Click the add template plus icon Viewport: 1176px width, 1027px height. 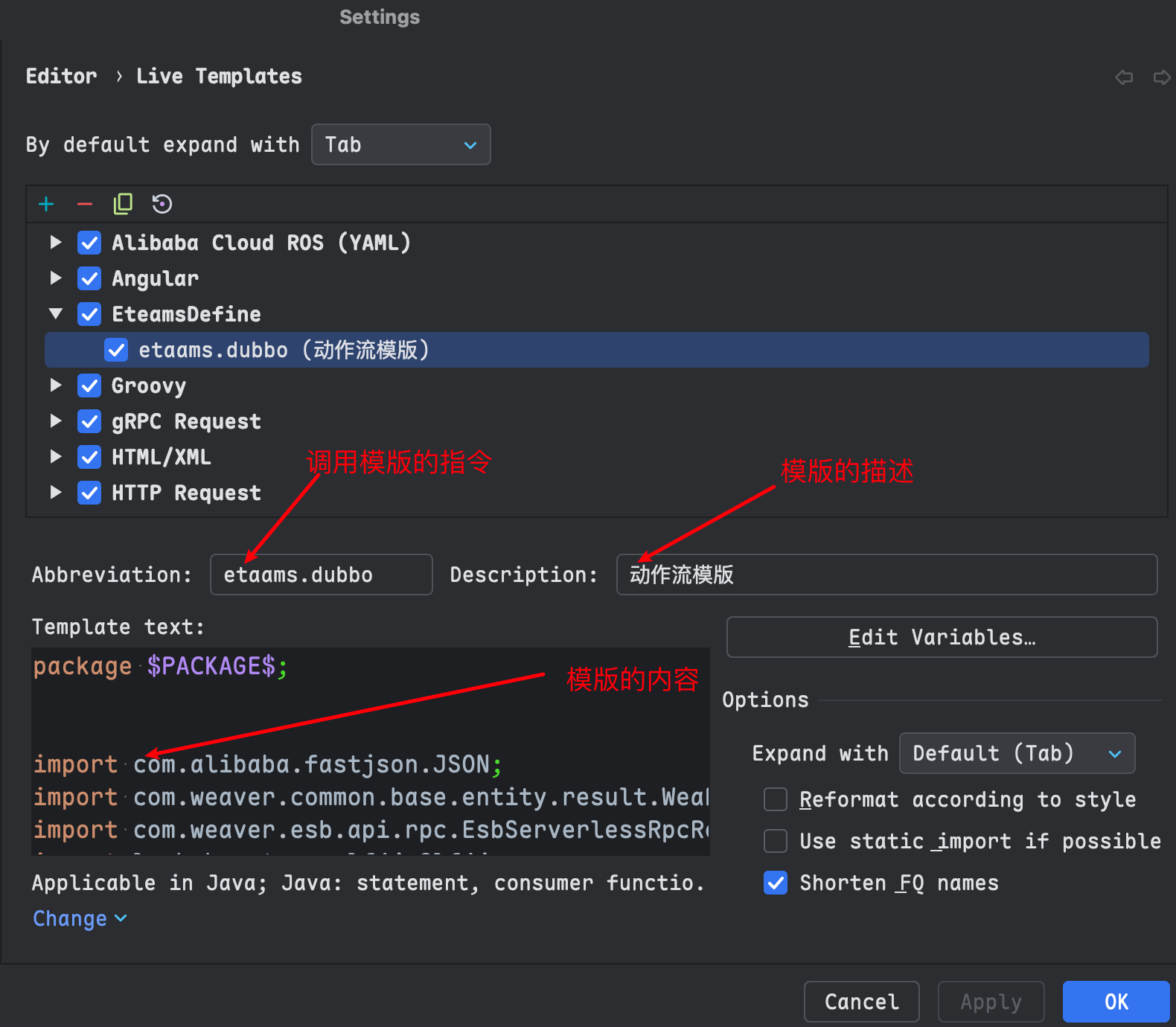(x=46, y=204)
